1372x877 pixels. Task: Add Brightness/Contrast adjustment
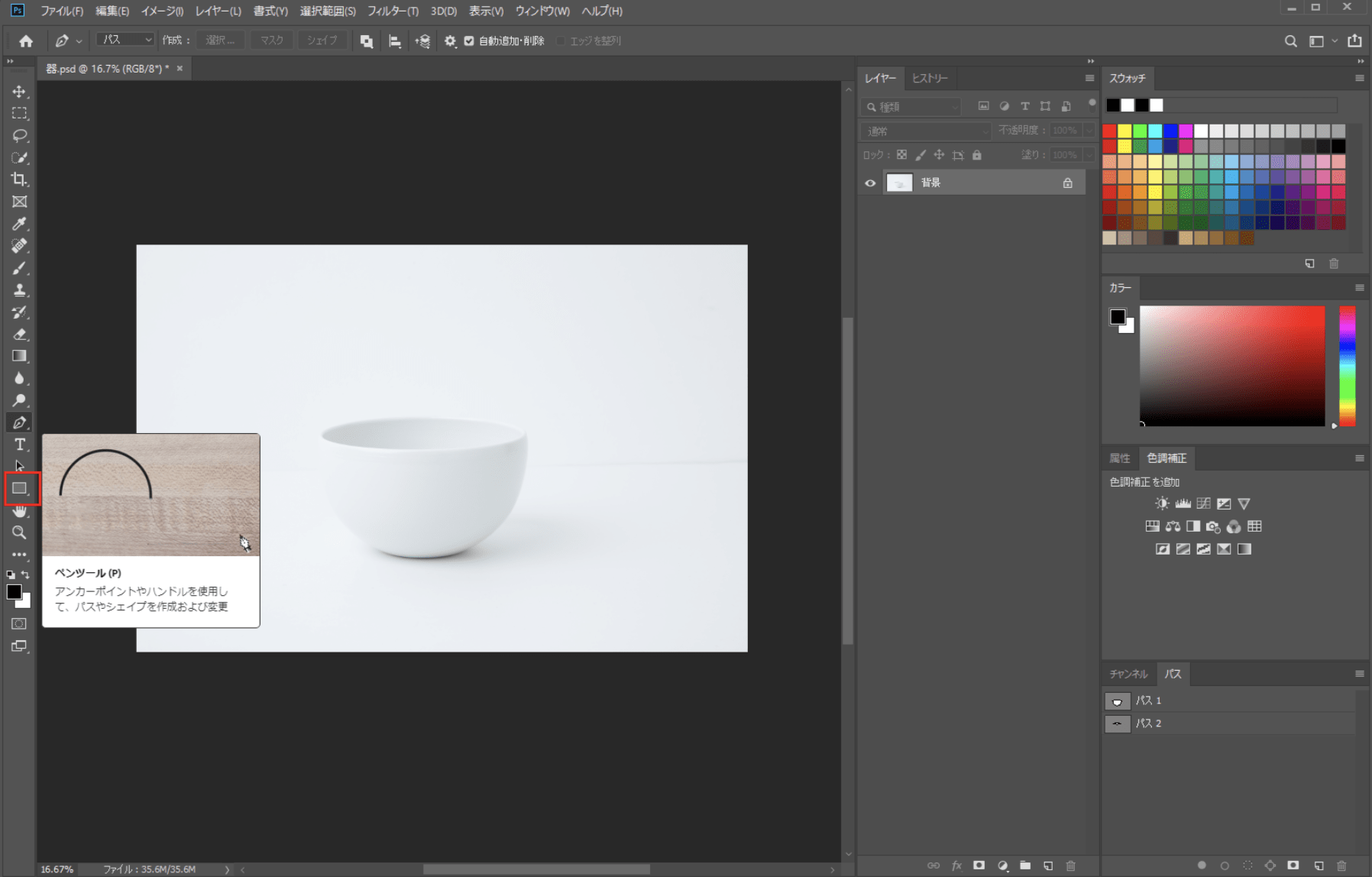1162,503
